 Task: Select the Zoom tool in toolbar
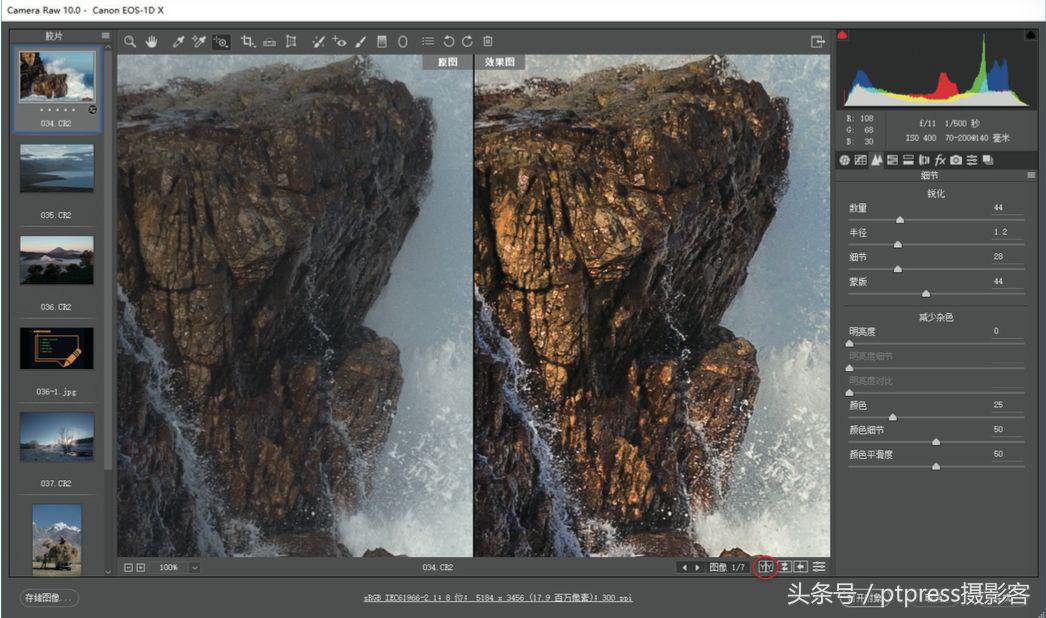pyautogui.click(x=130, y=42)
